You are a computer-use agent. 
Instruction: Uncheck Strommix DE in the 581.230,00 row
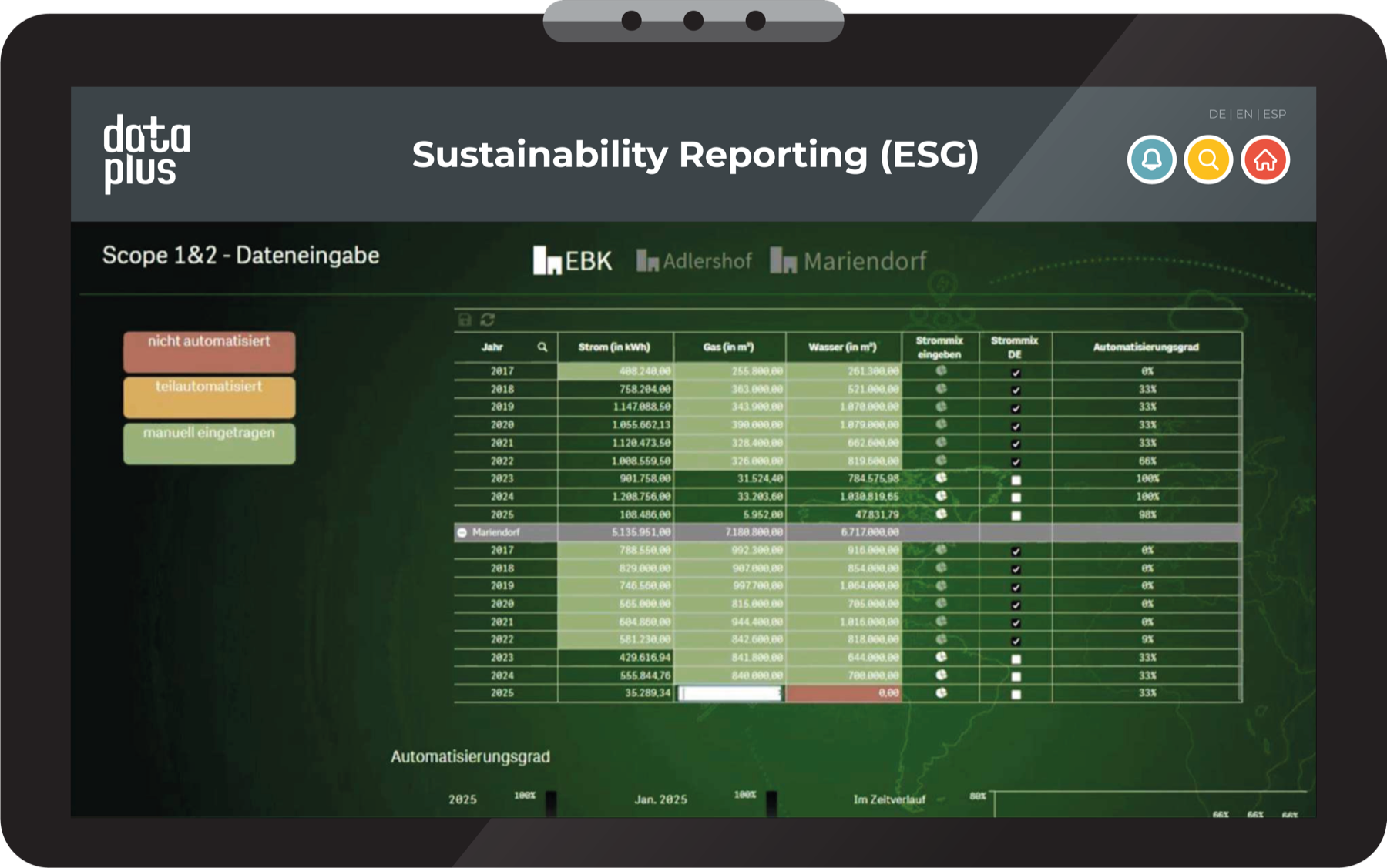point(1016,641)
